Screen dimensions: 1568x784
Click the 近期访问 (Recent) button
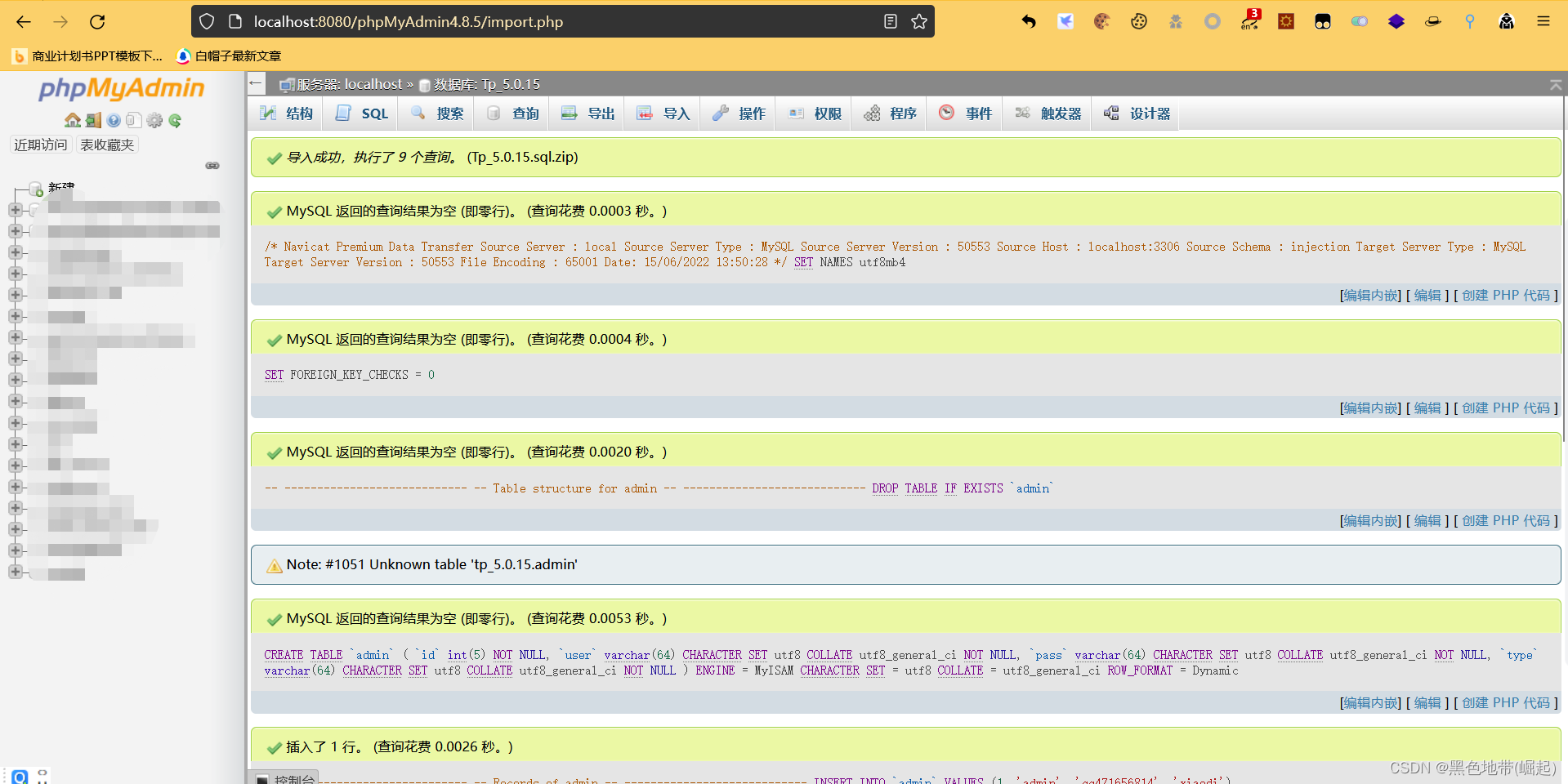(41, 145)
